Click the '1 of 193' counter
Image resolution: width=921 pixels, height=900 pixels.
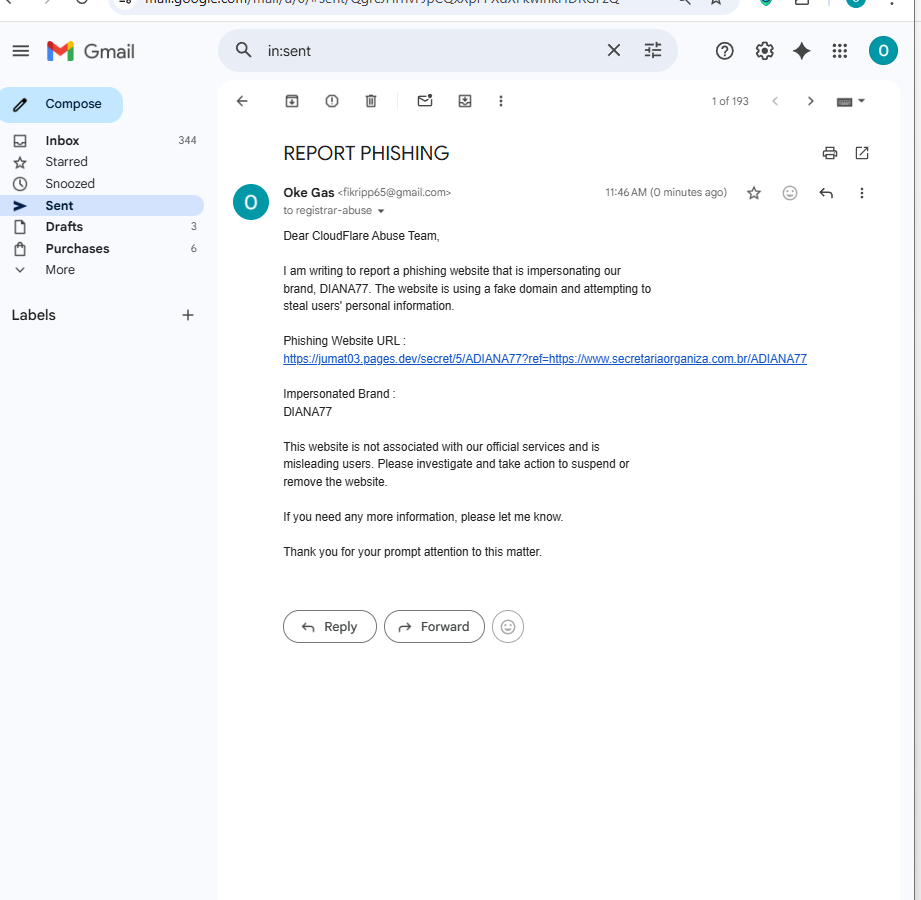730,101
